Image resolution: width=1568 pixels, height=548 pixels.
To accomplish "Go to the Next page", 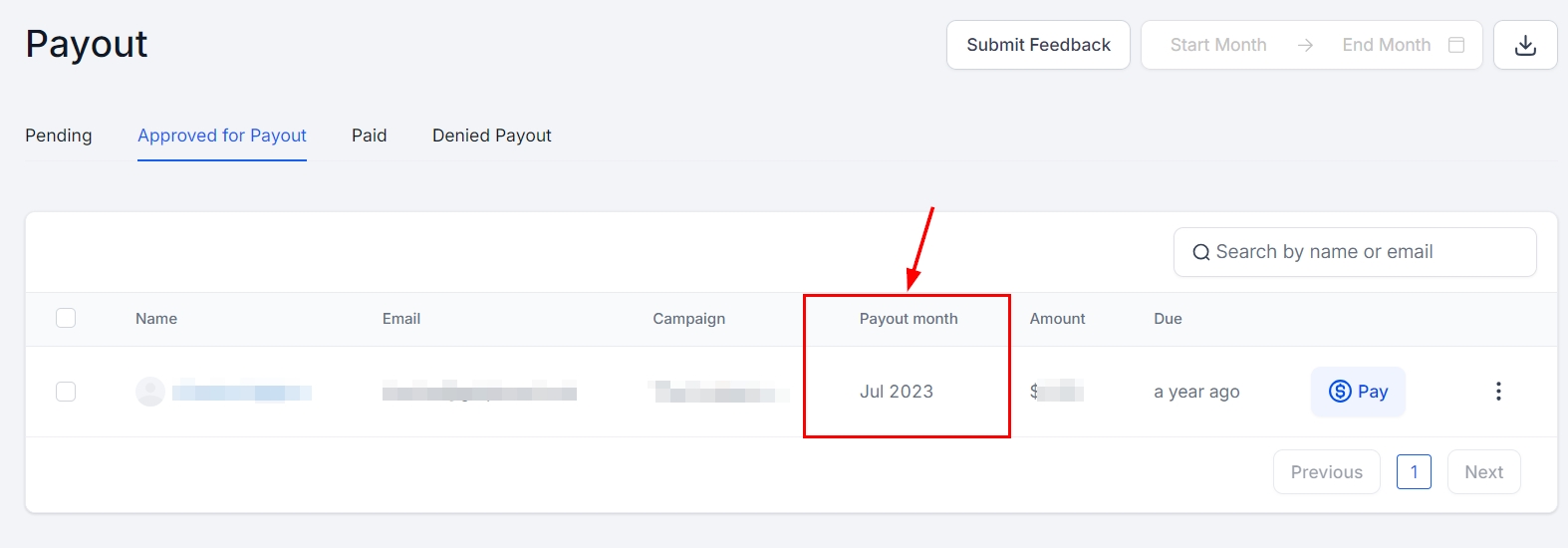I will (1483, 472).
